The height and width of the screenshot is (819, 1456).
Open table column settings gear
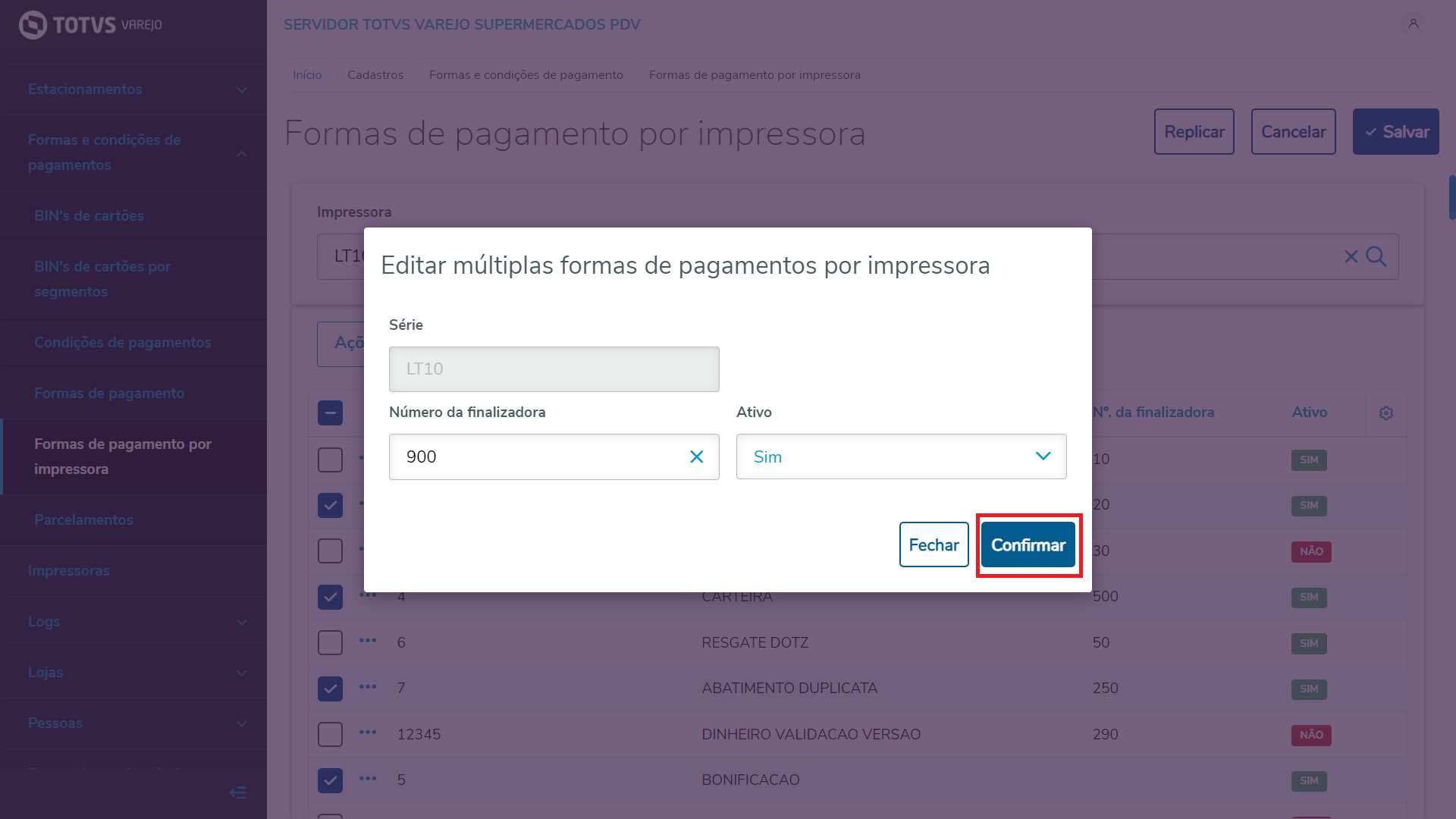click(x=1385, y=413)
